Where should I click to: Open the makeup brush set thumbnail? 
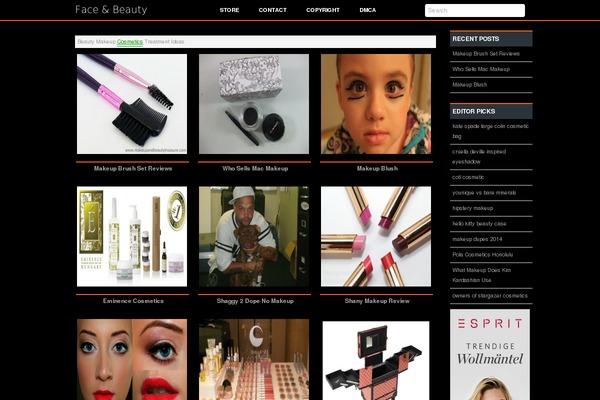click(x=132, y=104)
